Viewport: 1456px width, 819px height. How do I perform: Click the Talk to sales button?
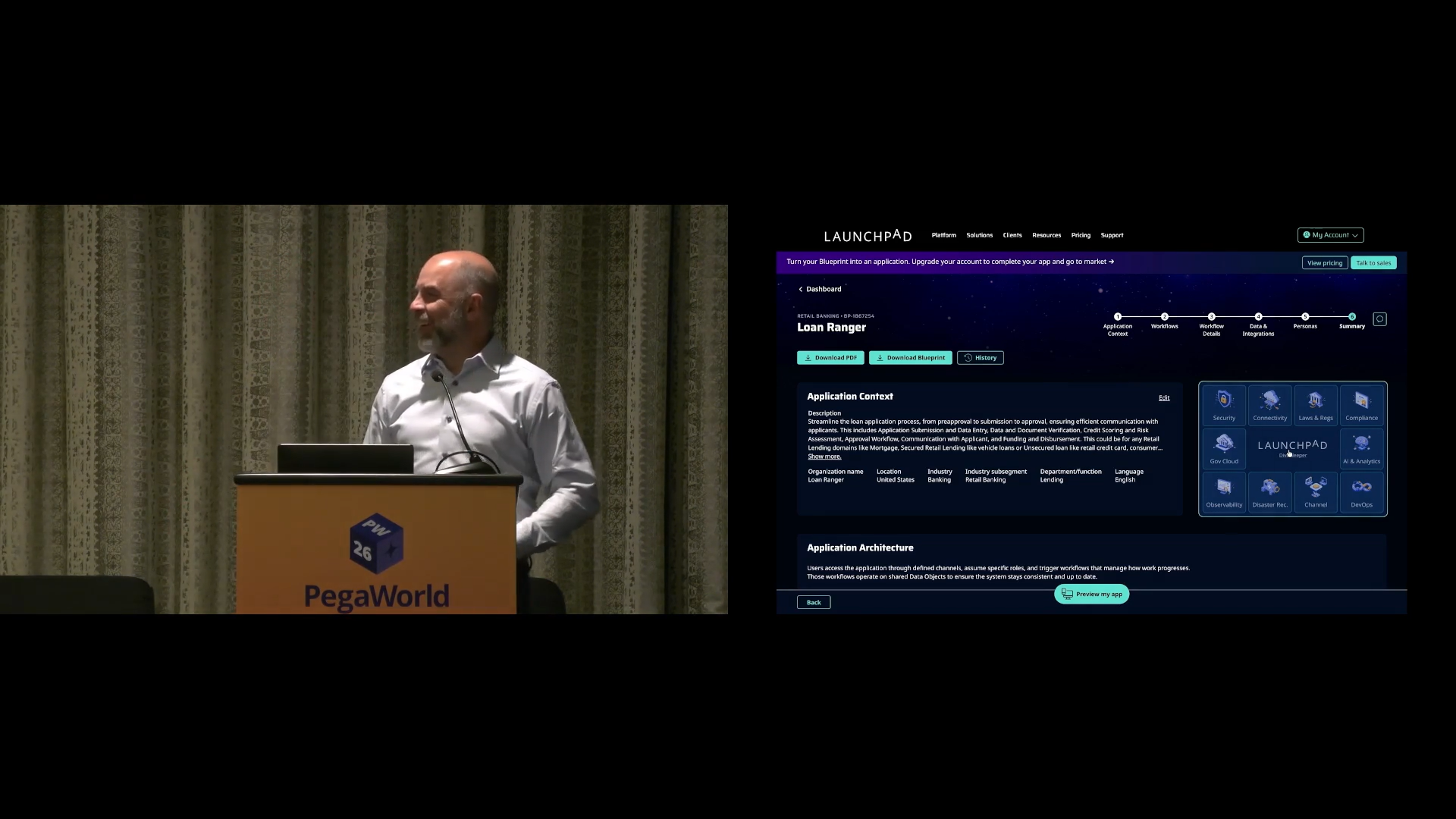(x=1373, y=263)
